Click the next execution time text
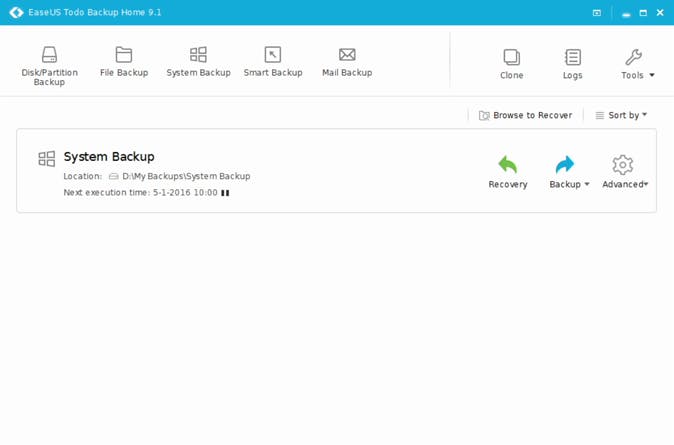674x445 pixels. pyautogui.click(x=141, y=193)
